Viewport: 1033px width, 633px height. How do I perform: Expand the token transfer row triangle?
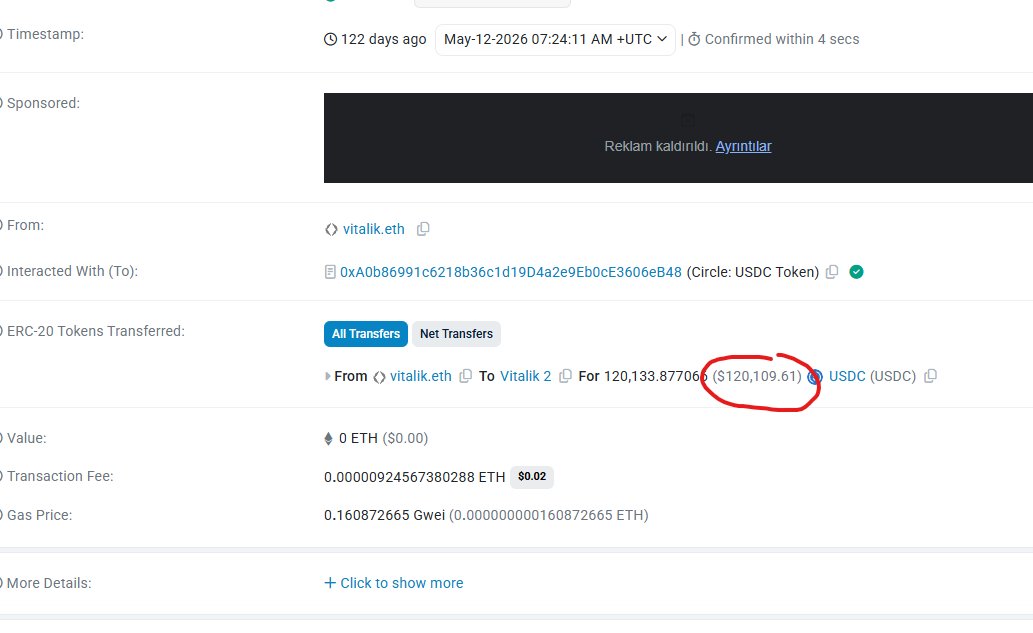[x=327, y=377]
